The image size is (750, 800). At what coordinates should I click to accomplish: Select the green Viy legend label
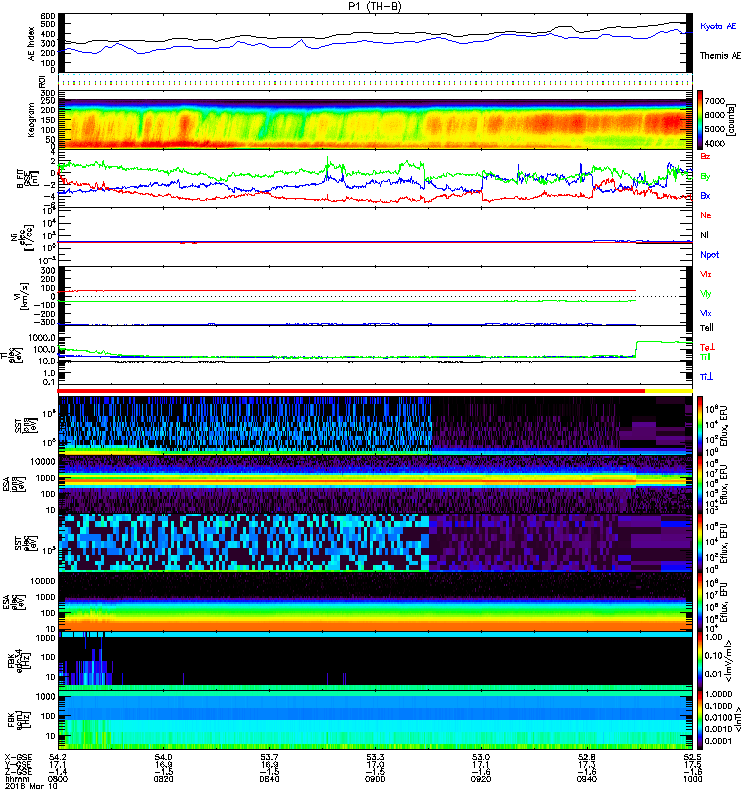pyautogui.click(x=705, y=294)
